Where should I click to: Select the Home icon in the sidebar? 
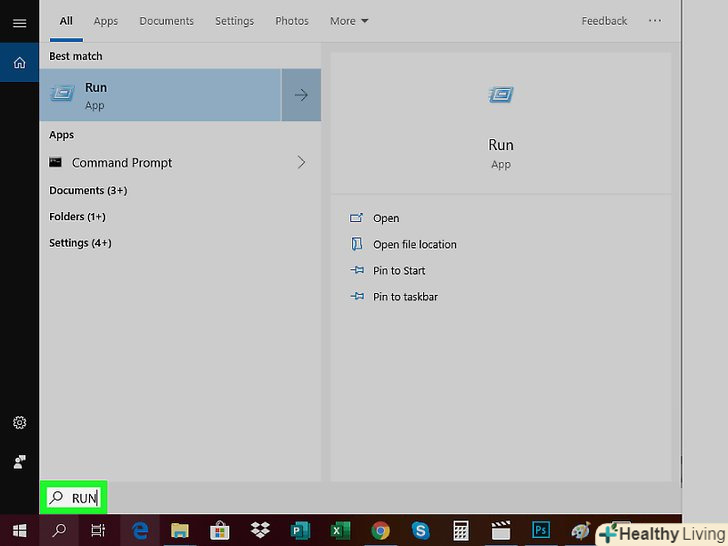click(20, 62)
